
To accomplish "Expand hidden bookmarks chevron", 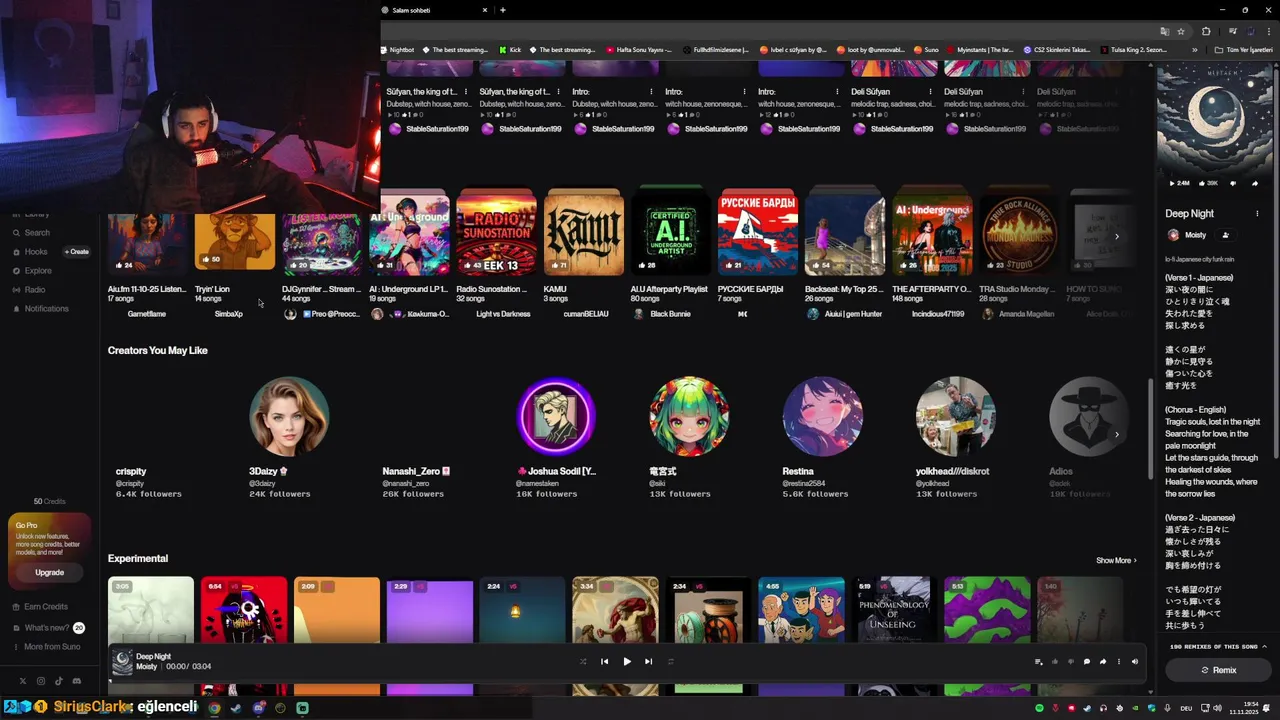I will [1194, 49].
